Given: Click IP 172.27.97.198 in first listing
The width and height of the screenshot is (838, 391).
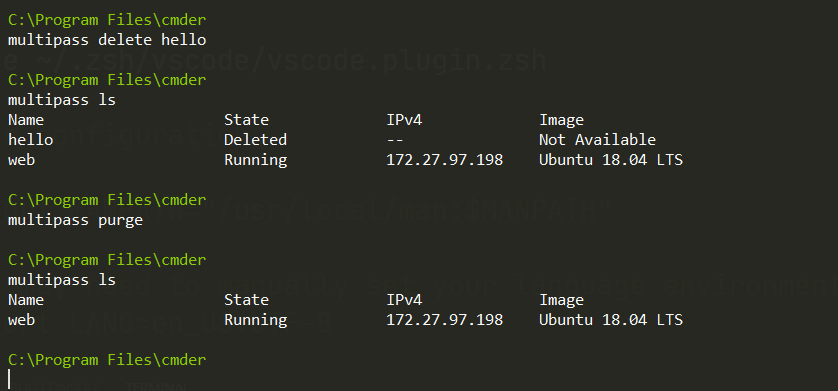Looking at the screenshot, I should pyautogui.click(x=445, y=160).
